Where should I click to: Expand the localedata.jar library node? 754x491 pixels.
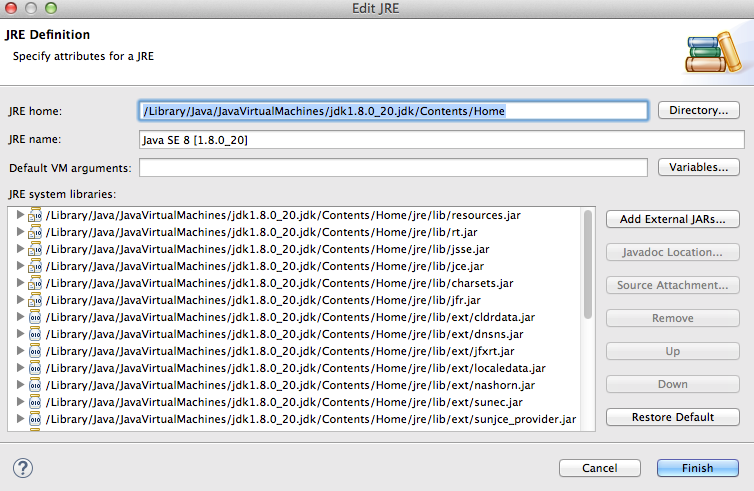(20, 368)
